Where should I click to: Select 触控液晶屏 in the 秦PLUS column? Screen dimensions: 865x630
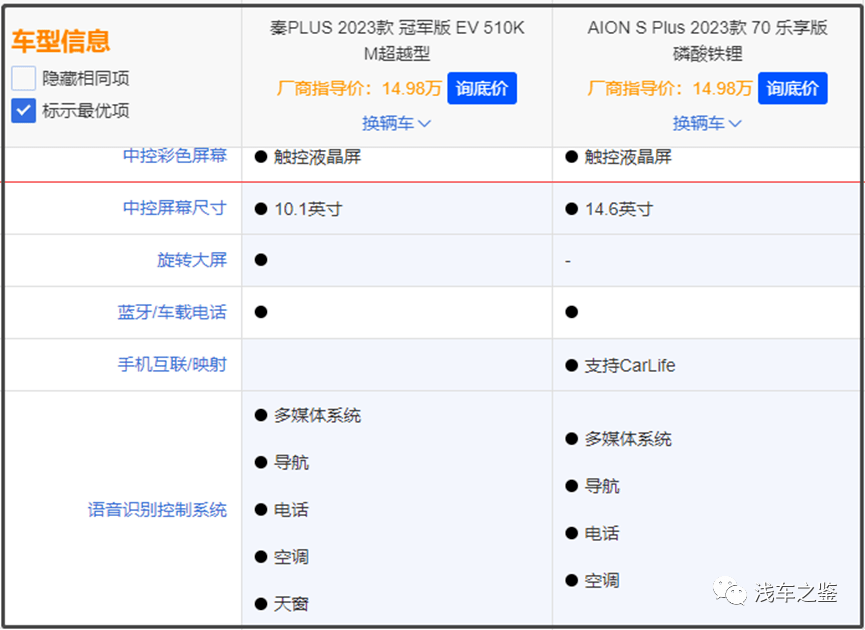point(318,157)
